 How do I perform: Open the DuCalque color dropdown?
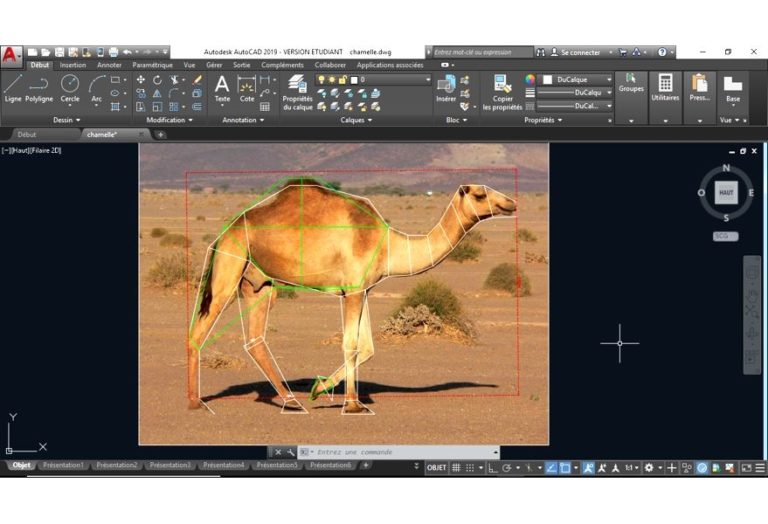(576, 79)
